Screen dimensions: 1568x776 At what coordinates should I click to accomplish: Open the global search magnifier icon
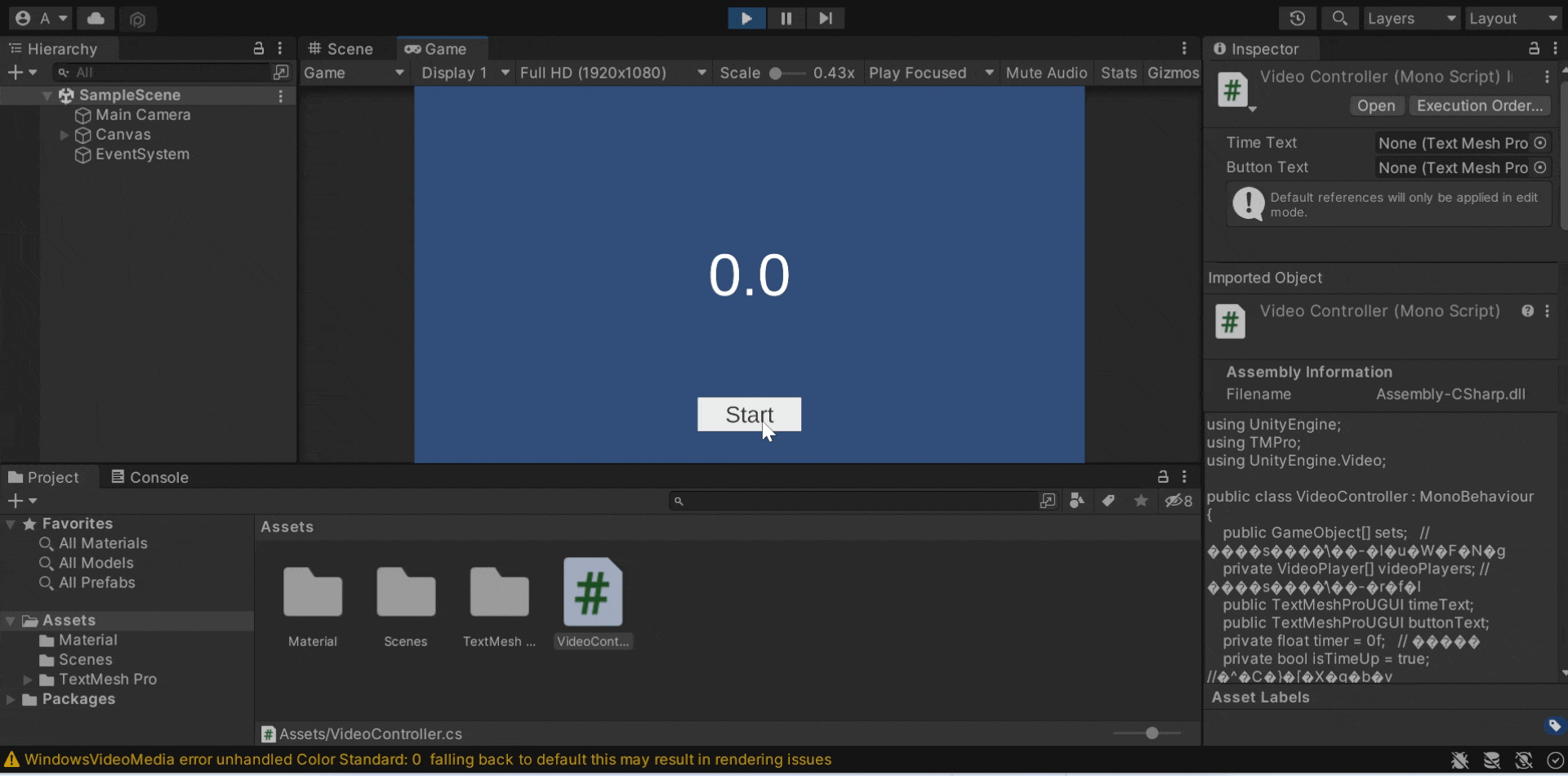click(1340, 18)
